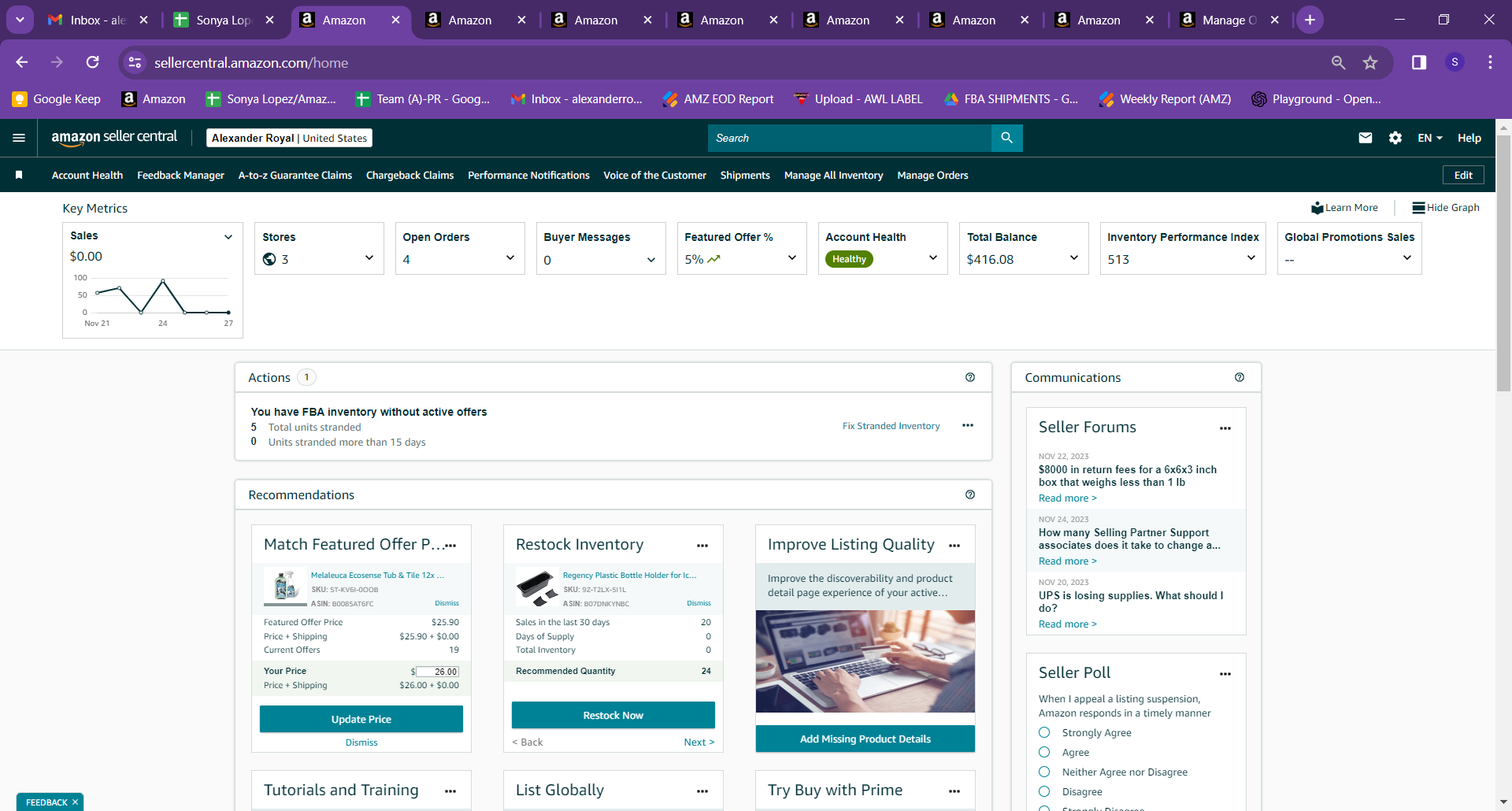Viewport: 1512px width, 811px height.
Task: Expand the Total Balance dropdown
Action: click(1074, 258)
